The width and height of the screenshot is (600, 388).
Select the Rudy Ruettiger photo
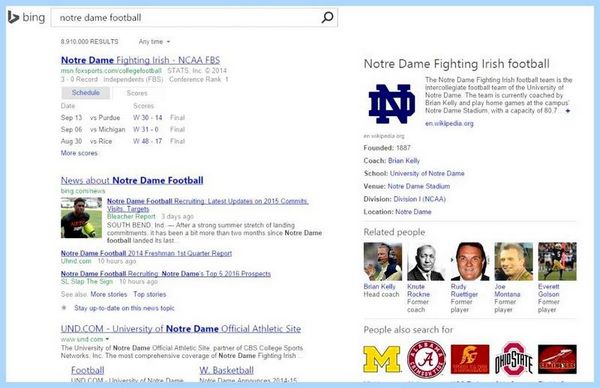click(x=470, y=261)
